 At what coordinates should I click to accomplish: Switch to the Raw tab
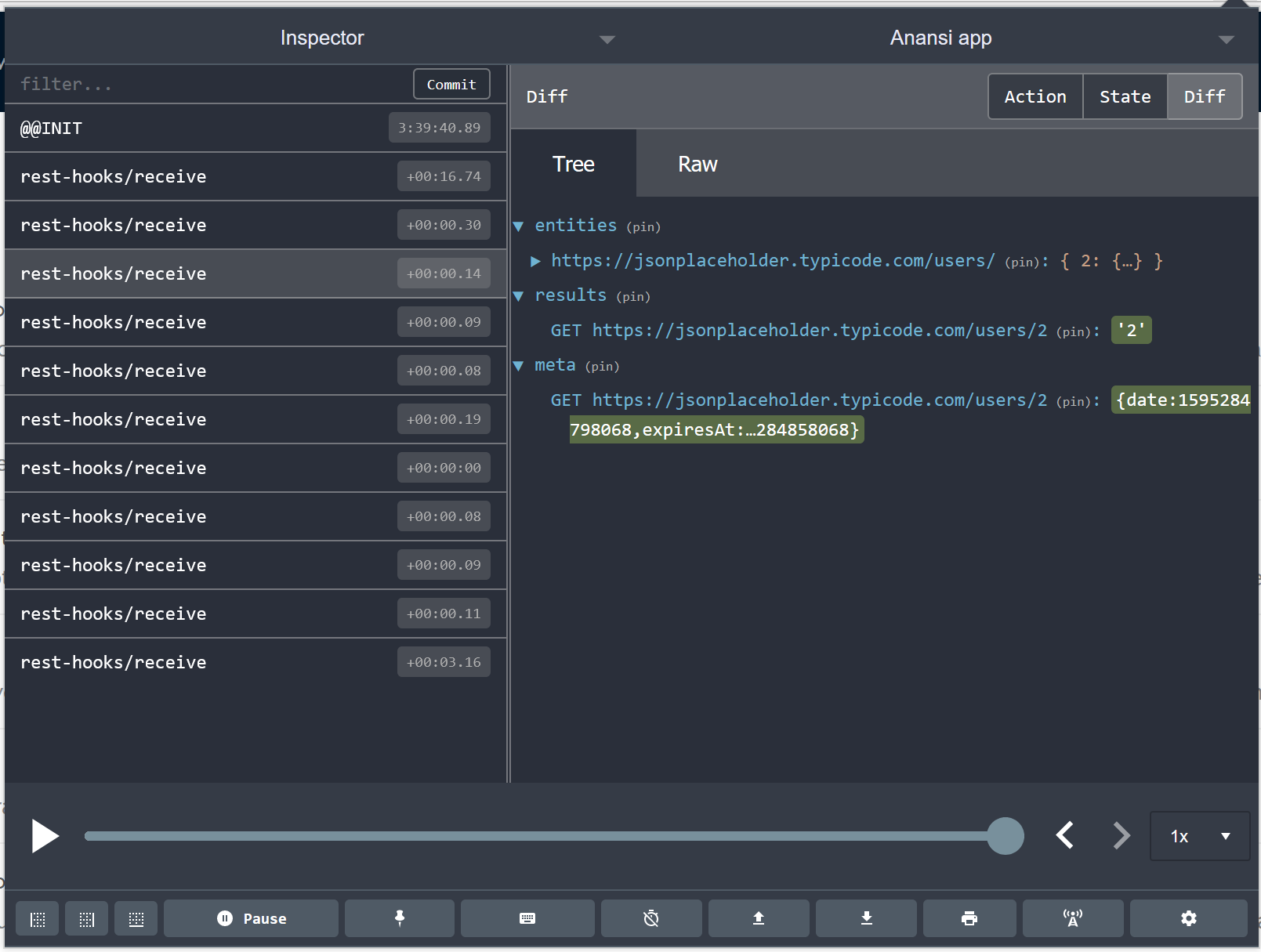(697, 164)
